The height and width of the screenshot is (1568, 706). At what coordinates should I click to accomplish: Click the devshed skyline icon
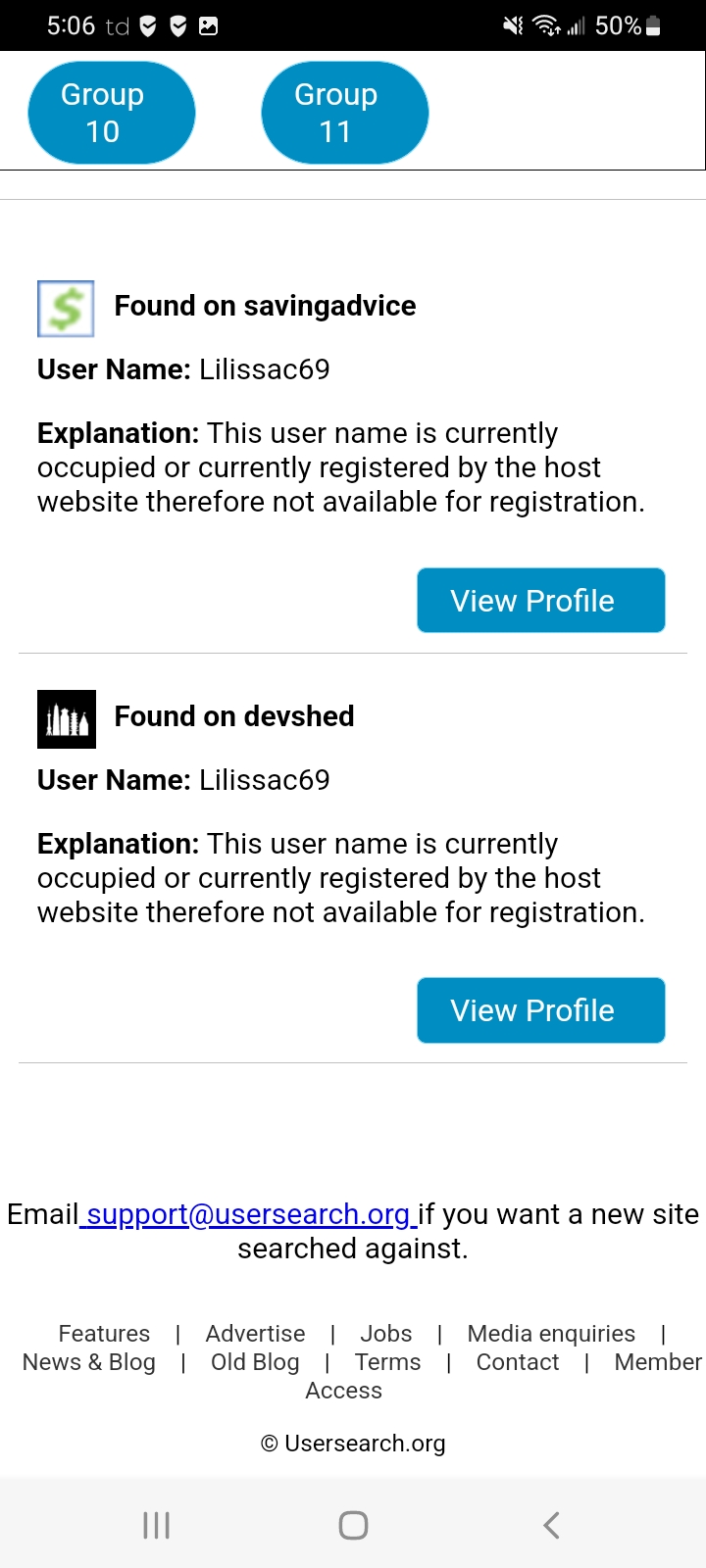[x=66, y=719]
